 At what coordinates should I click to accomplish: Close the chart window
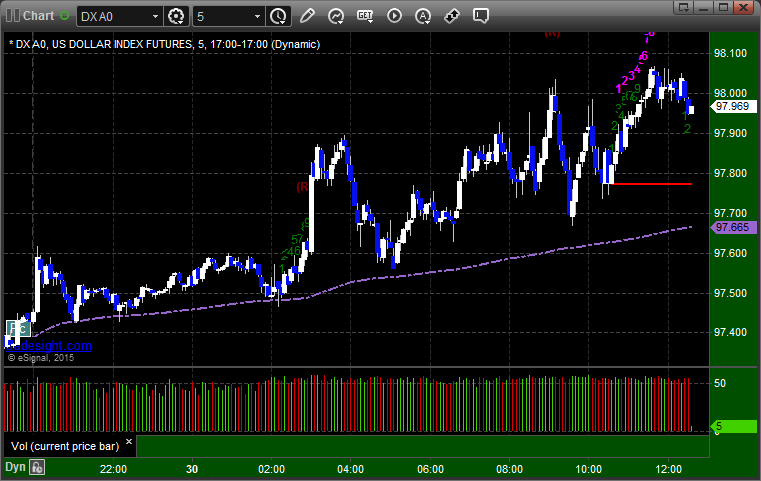tap(744, 7)
